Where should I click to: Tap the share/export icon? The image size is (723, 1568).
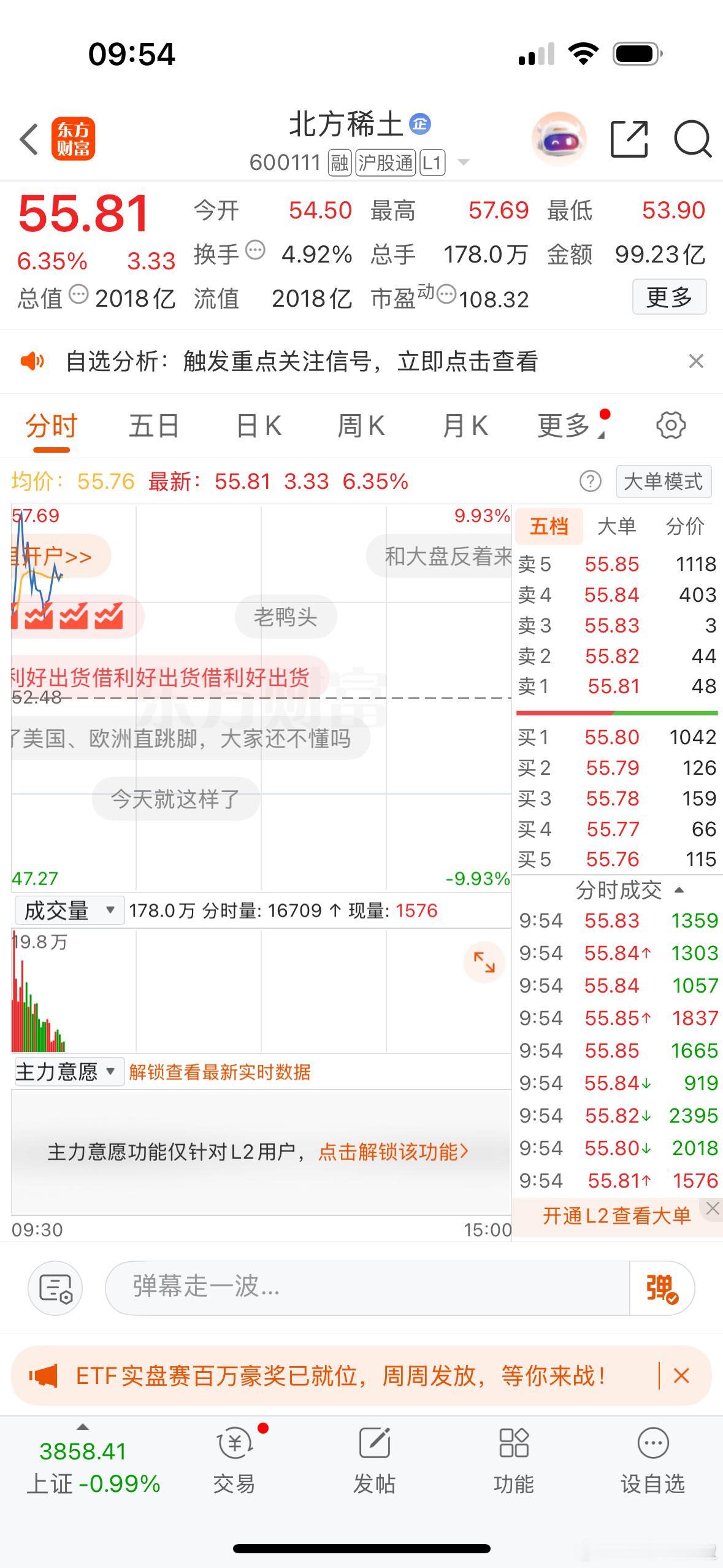(x=630, y=139)
